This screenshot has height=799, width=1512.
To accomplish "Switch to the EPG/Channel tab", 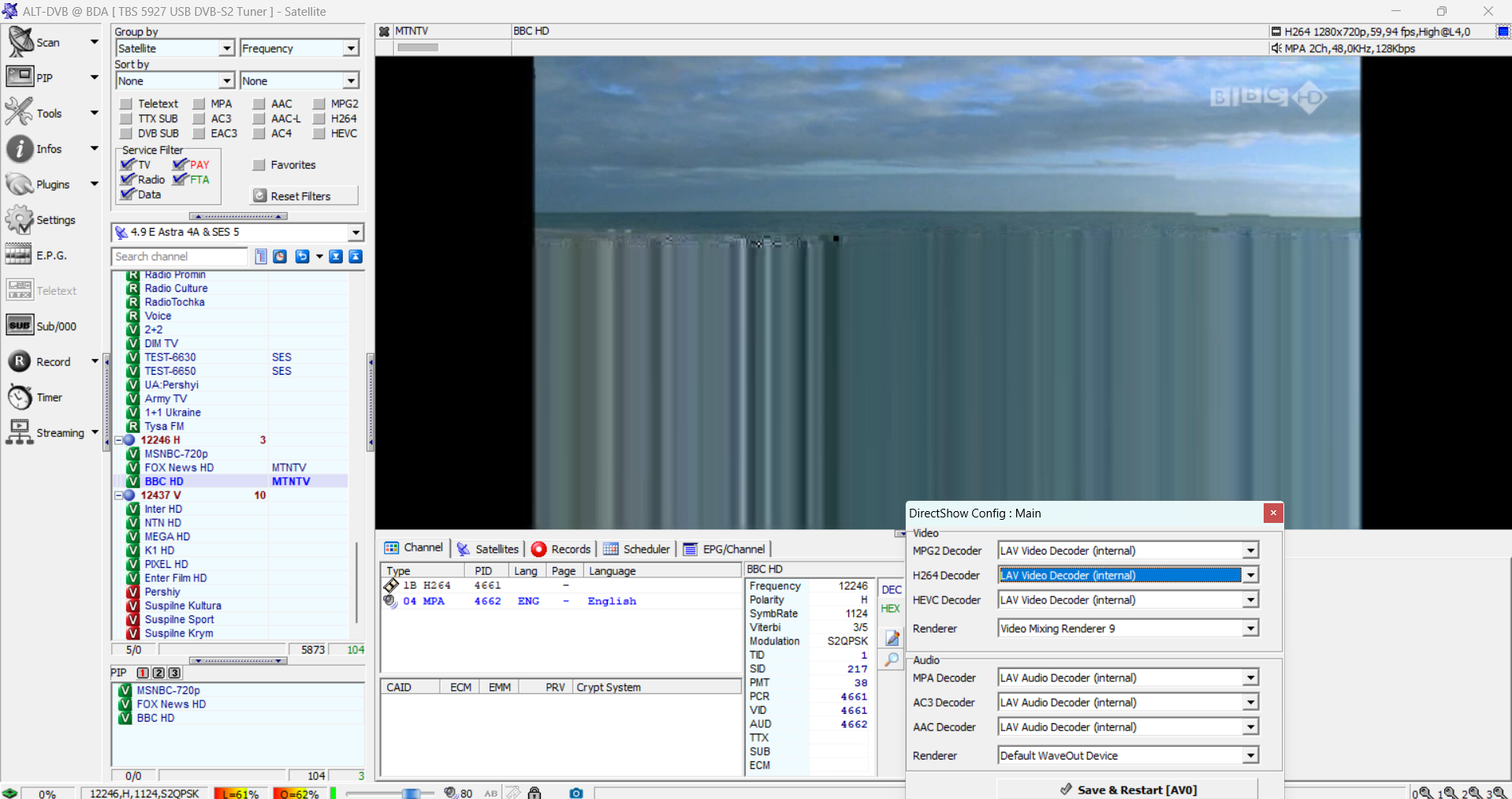I will click(x=724, y=549).
